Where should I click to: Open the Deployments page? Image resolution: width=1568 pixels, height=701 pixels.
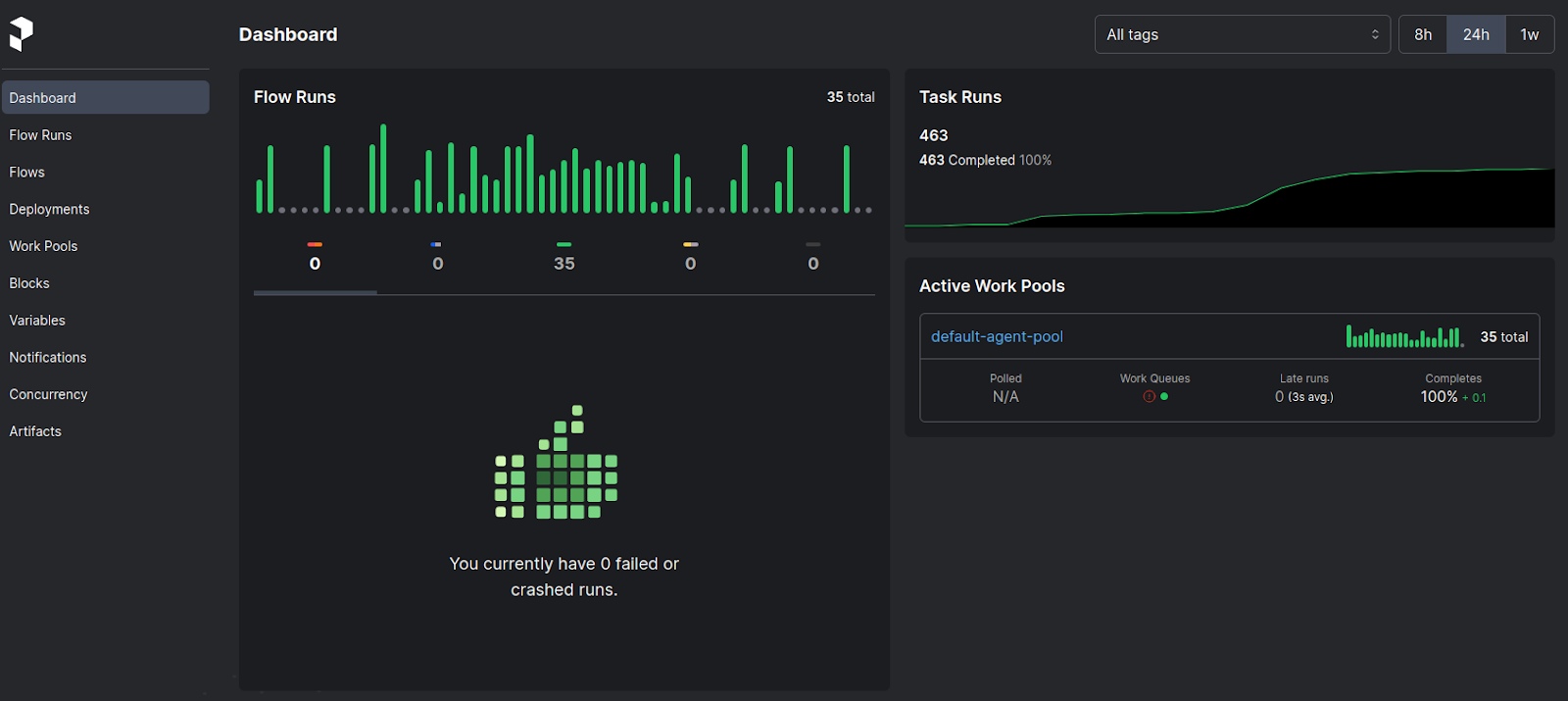[49, 210]
